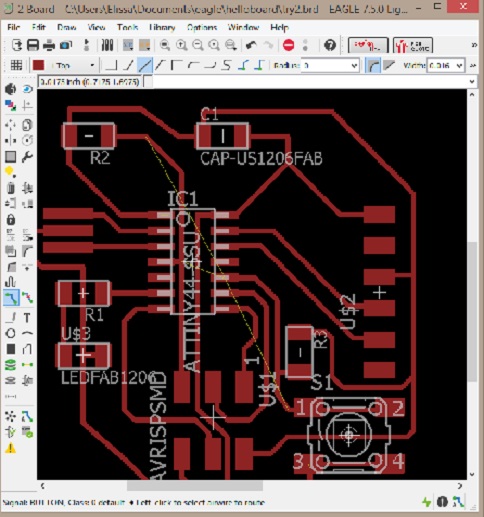This screenshot has height=517, width=484.
Task: Open the Library menu
Action: [162, 27]
